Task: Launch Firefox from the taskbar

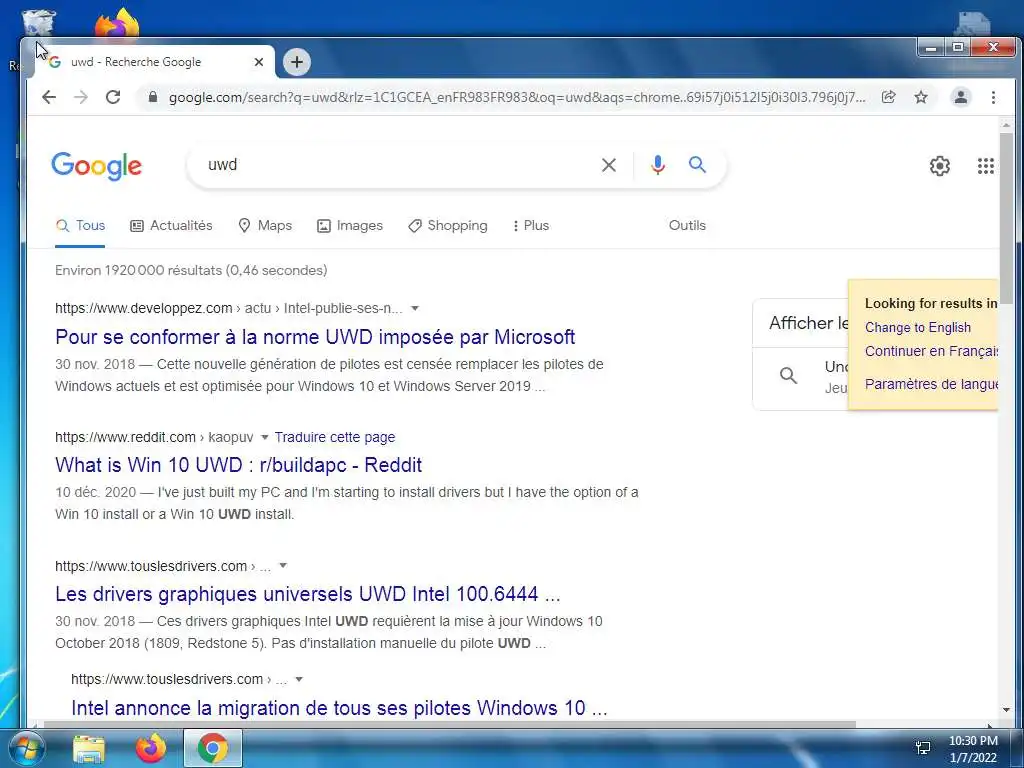Action: click(x=151, y=748)
